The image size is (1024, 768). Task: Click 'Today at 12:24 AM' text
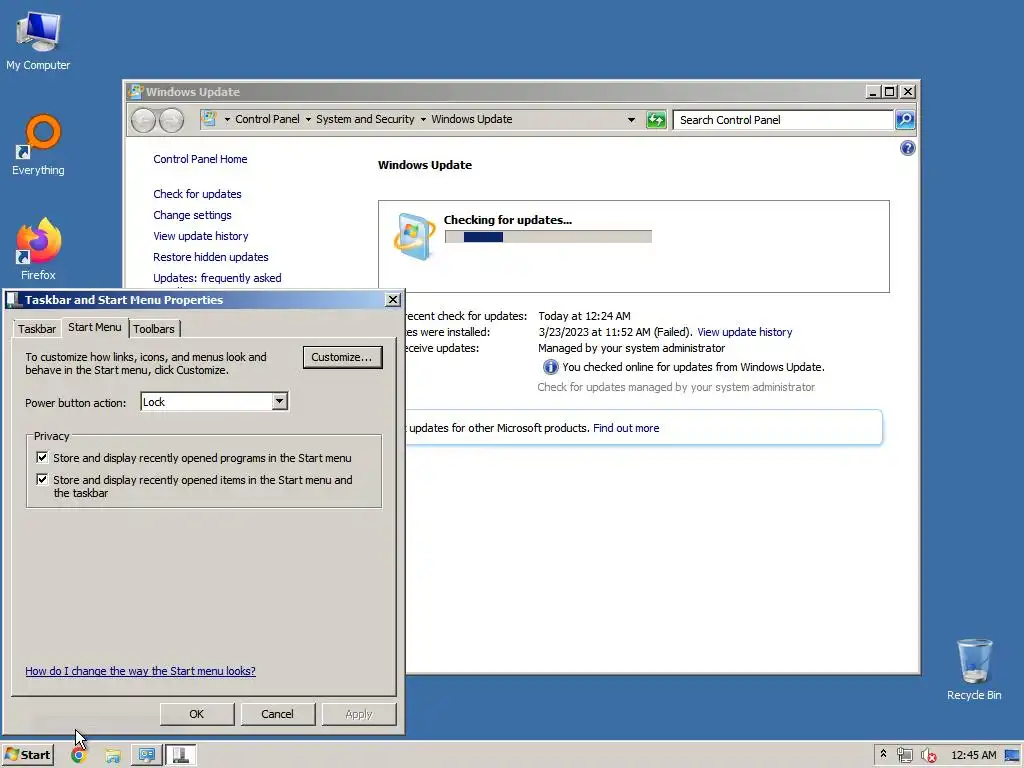tap(584, 315)
